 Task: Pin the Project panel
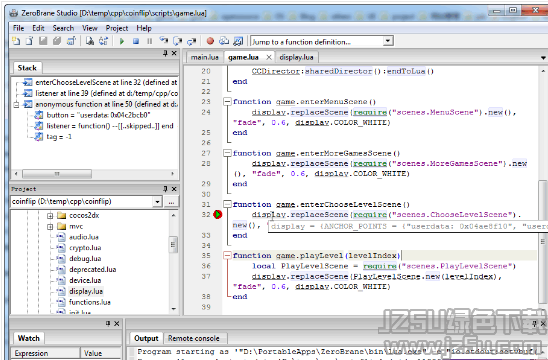[x=165, y=189]
